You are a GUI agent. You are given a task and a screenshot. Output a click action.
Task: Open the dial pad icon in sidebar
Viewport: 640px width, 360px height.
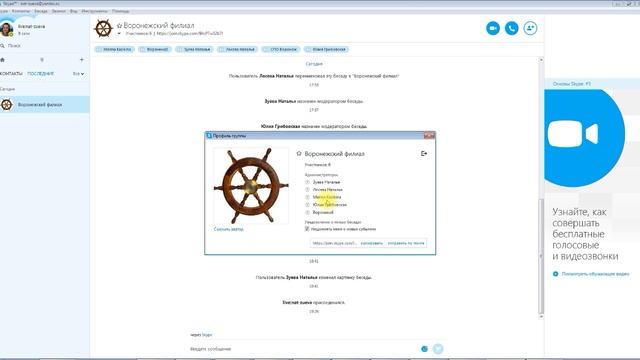pyautogui.click(x=42, y=60)
